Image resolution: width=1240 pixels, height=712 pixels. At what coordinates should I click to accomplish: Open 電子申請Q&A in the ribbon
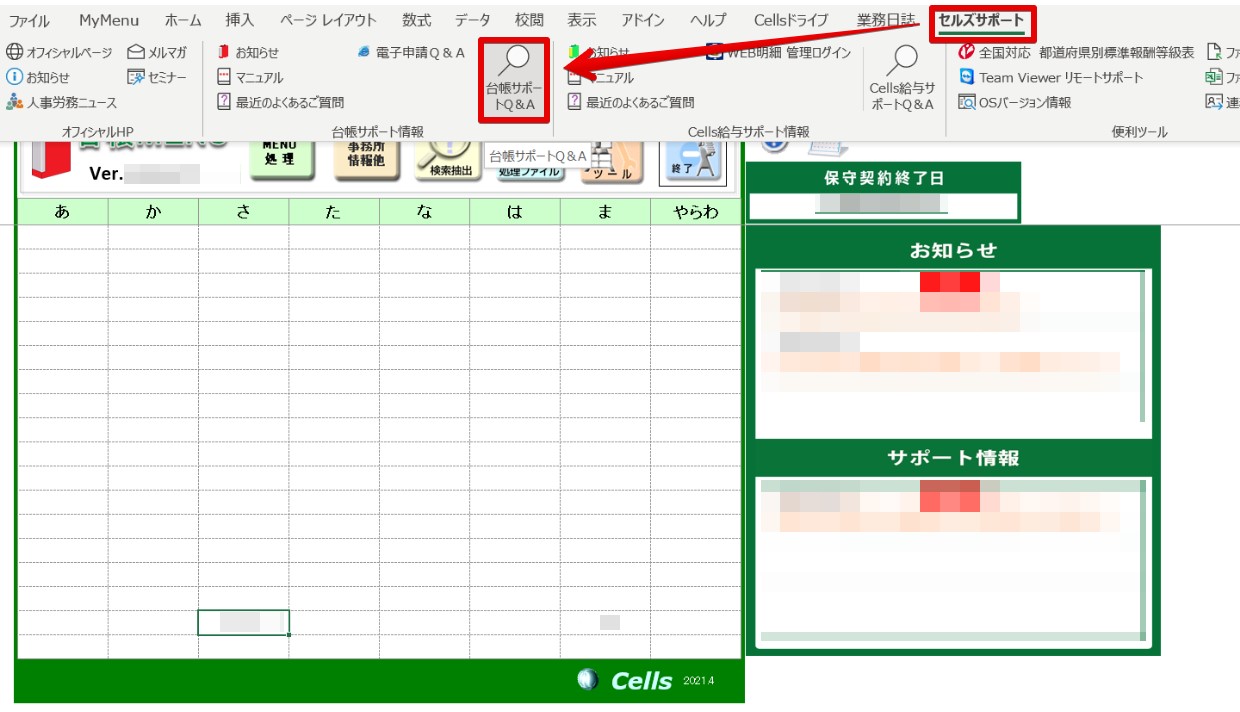411,52
